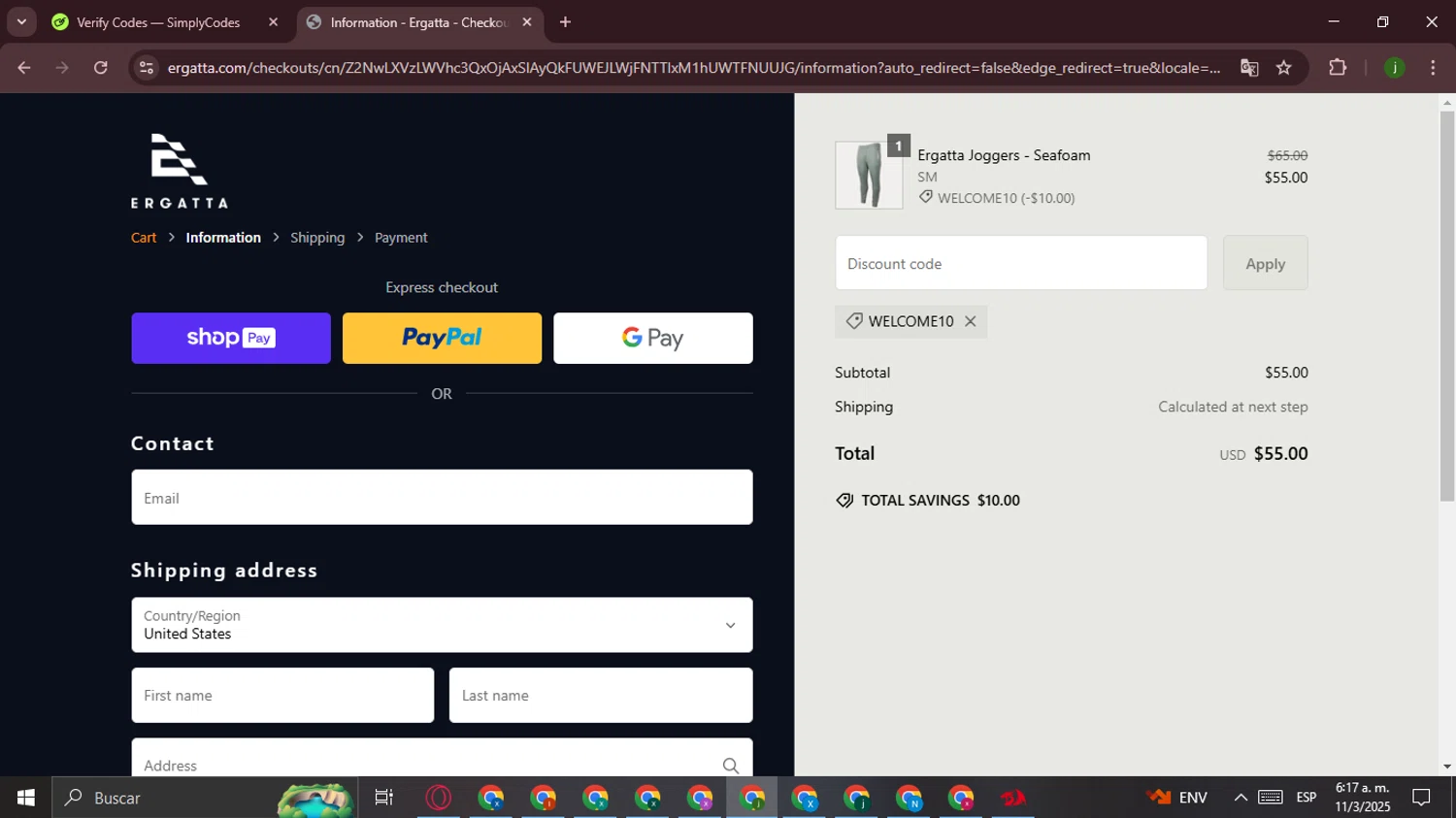Check out with Shop Pay
This screenshot has width=1456, height=818.
231,338
